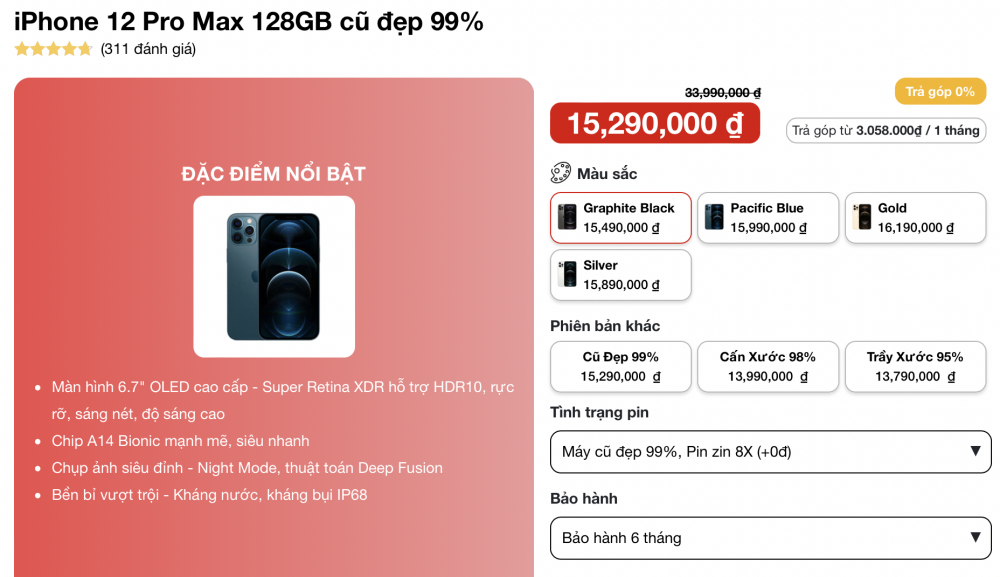The height and width of the screenshot is (577, 1000).
Task: Click the Pacific Blue phone thumbnail icon
Action: pyautogui.click(x=714, y=217)
